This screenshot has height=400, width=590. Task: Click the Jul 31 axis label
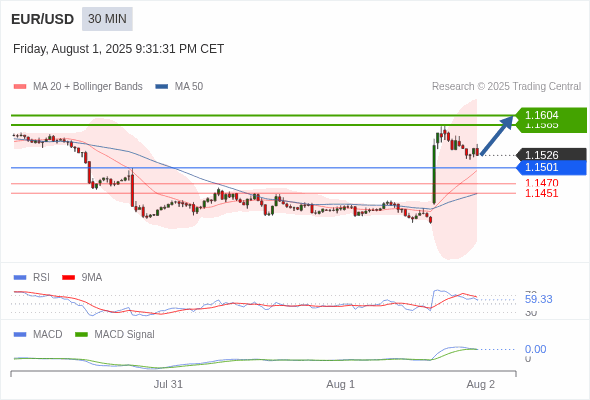click(168, 385)
